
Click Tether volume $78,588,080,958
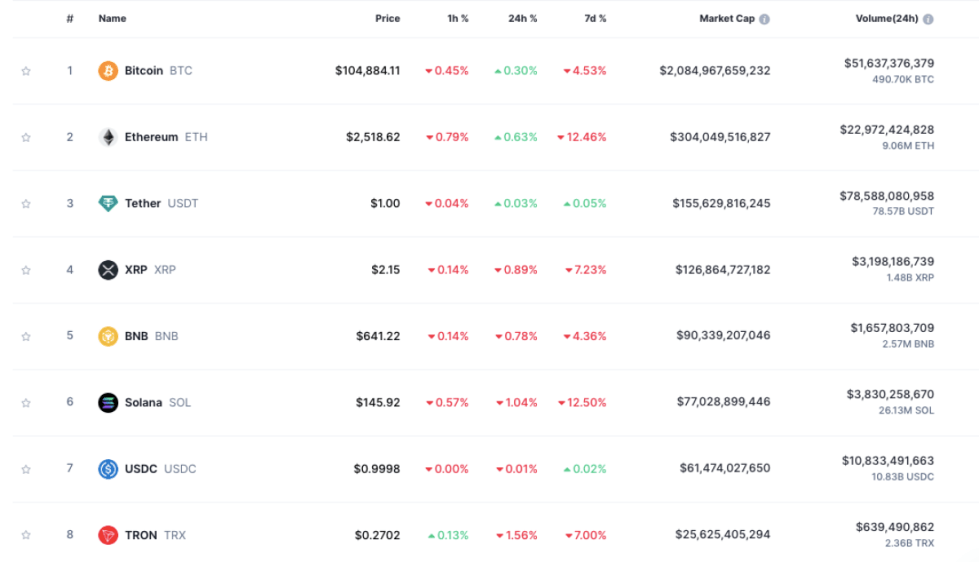pos(887,196)
